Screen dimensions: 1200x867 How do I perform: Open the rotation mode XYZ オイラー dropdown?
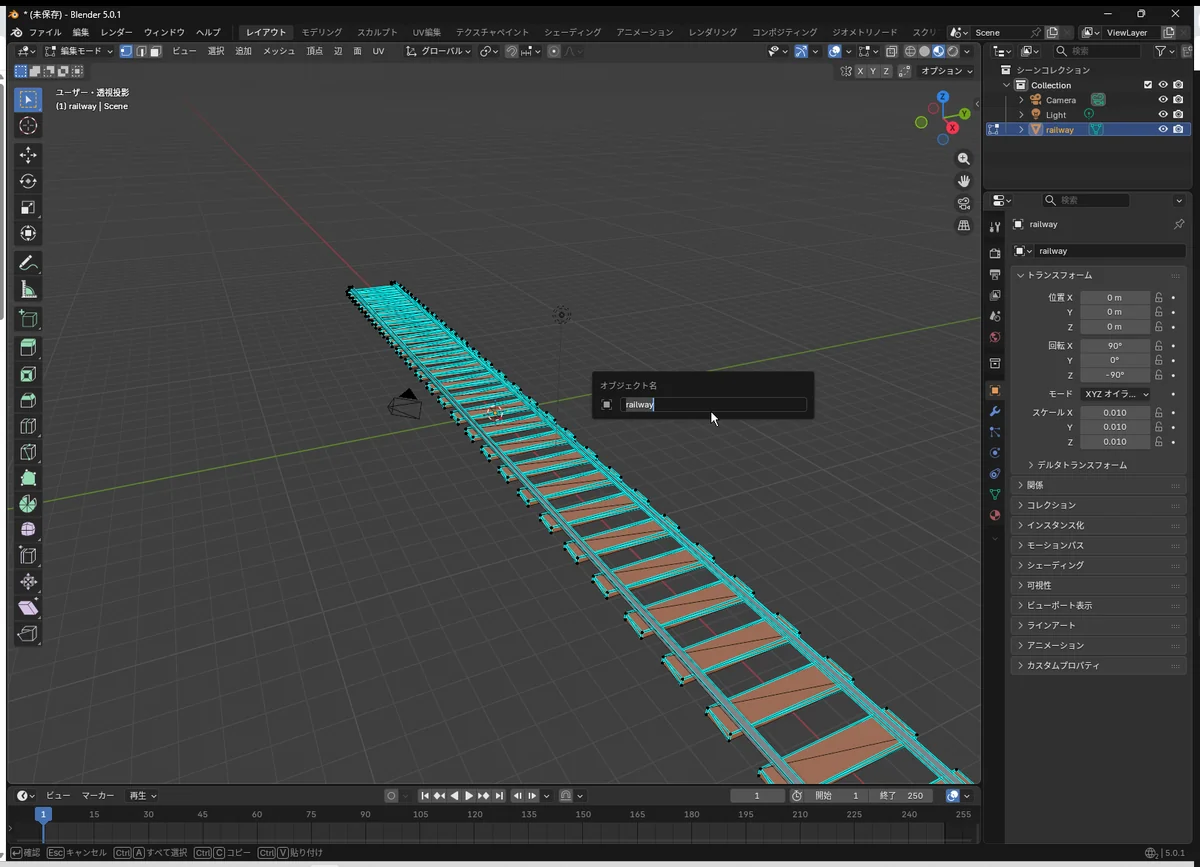pyautogui.click(x=1114, y=394)
